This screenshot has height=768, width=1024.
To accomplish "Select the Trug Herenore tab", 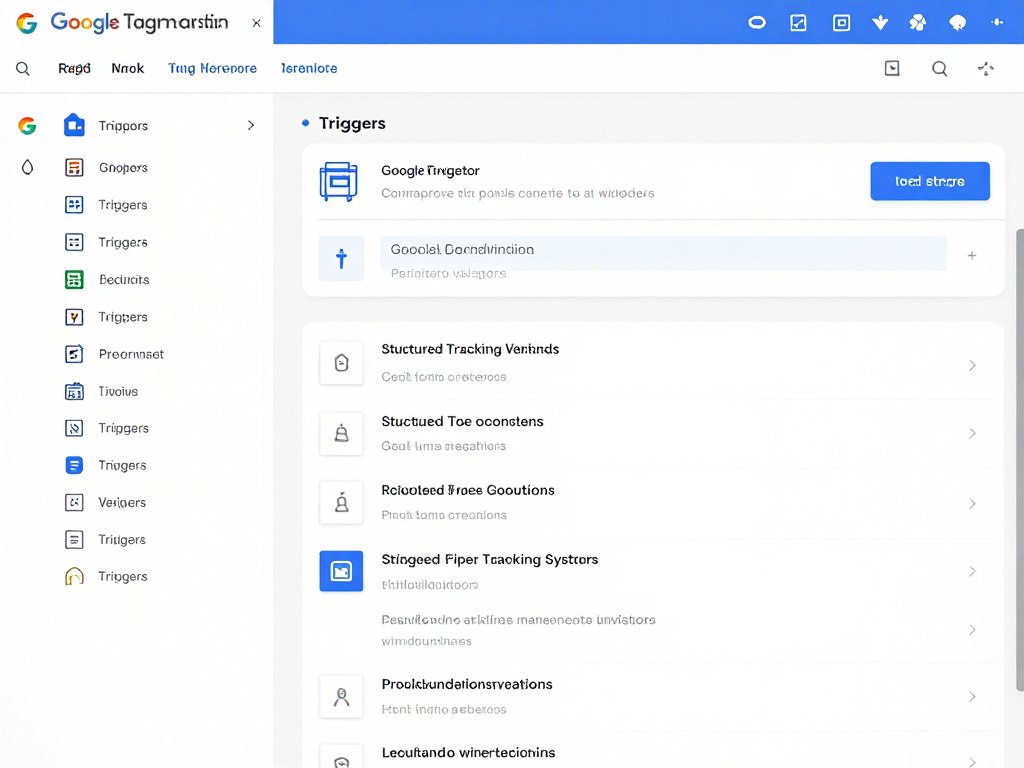I will tap(212, 68).
